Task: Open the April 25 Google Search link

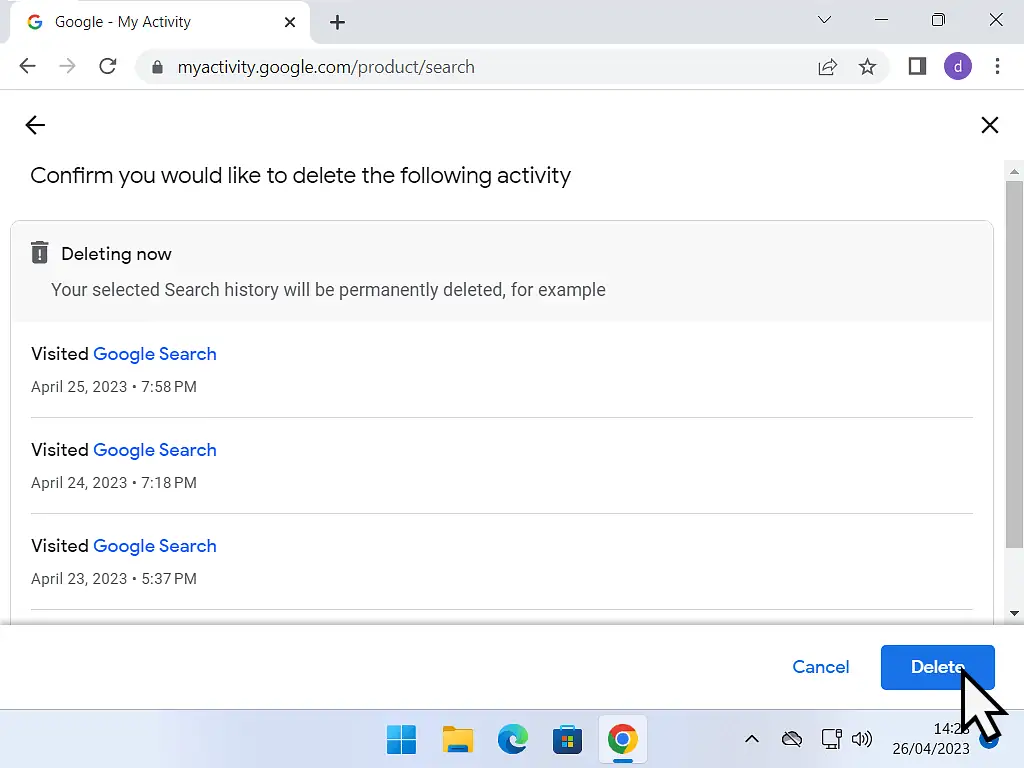Action: (x=155, y=354)
